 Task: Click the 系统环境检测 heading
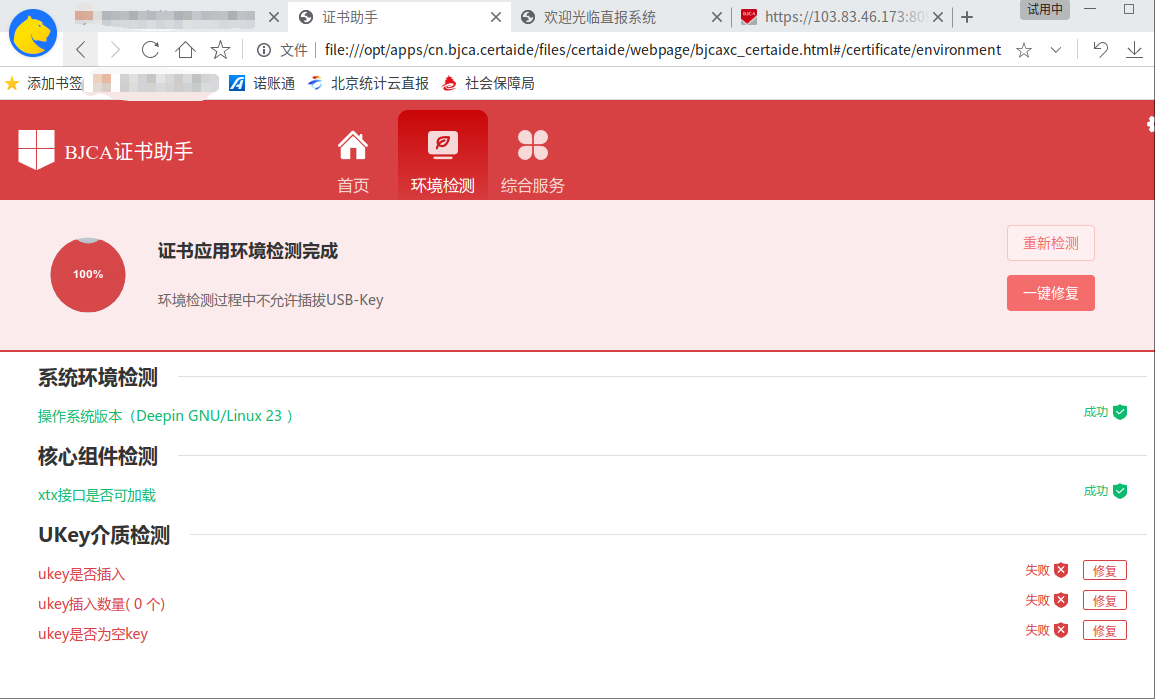(x=98, y=378)
